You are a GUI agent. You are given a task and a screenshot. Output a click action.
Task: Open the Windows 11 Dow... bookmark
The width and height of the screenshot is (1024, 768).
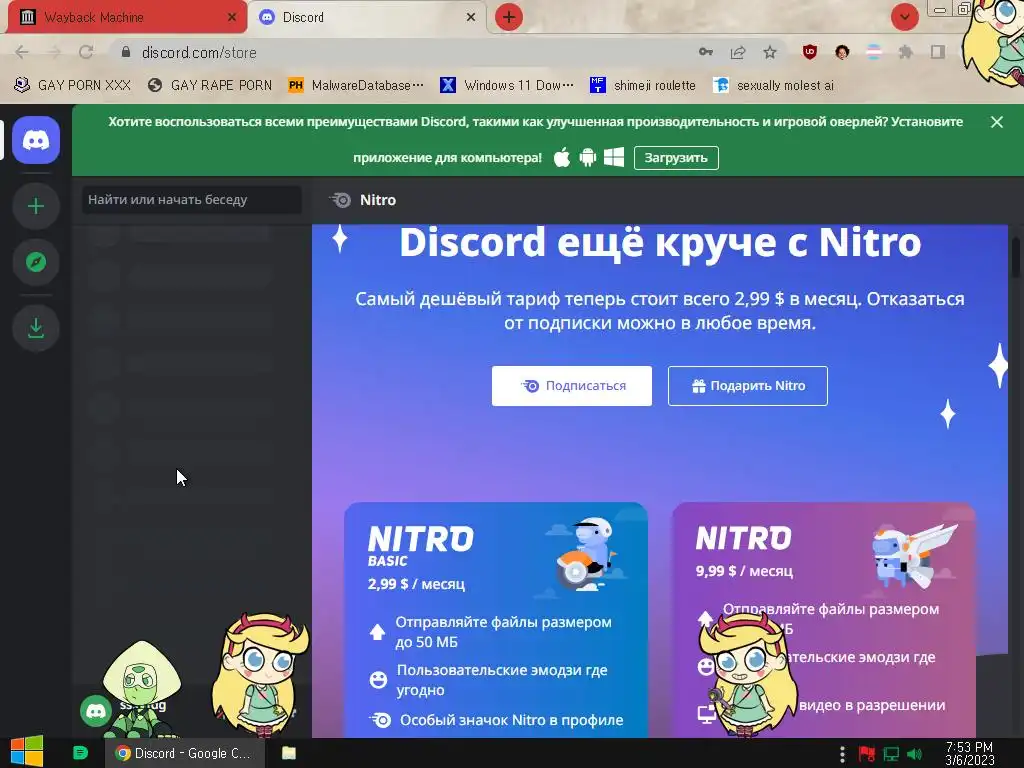tap(506, 85)
